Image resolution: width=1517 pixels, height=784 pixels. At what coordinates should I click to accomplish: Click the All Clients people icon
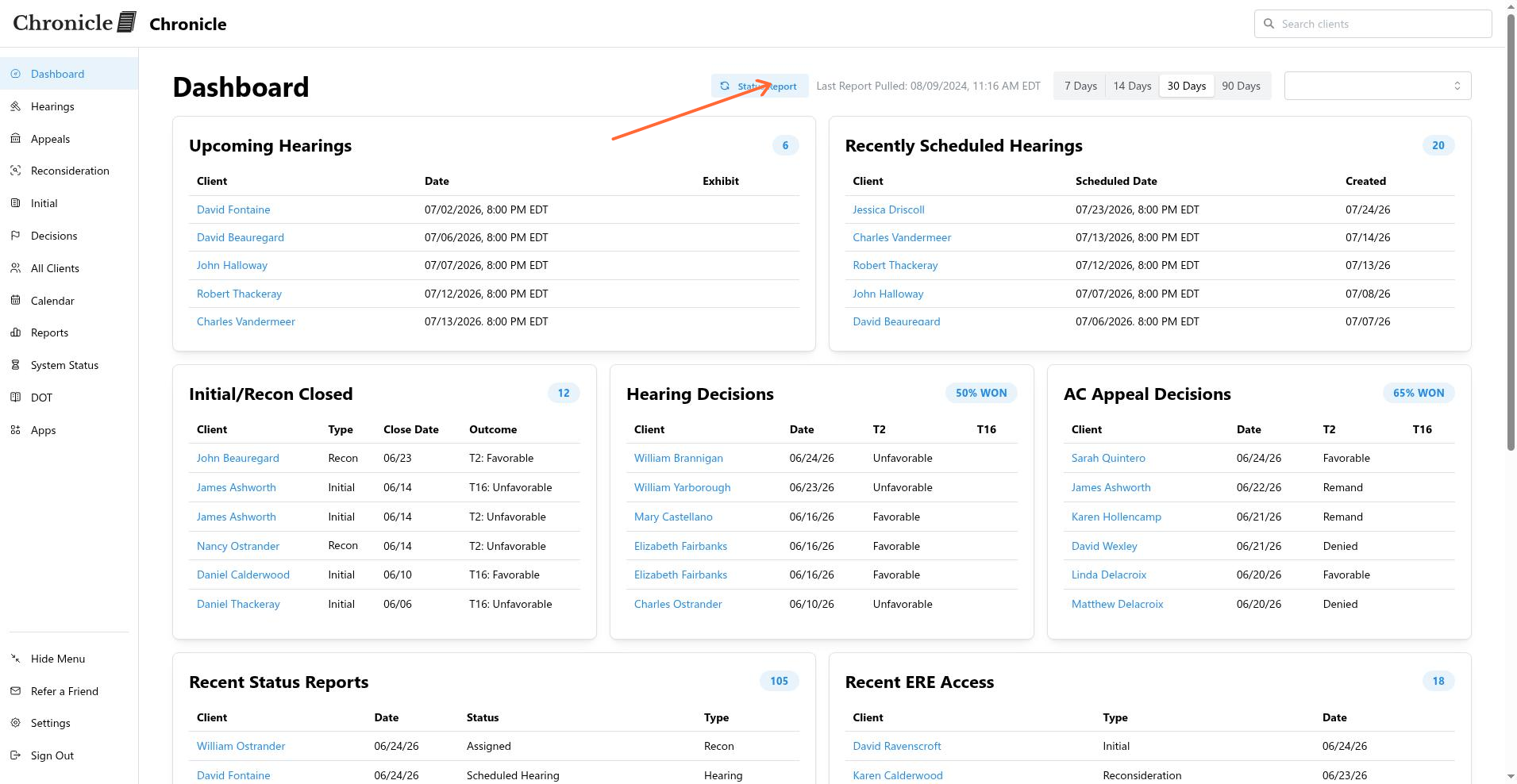15,268
